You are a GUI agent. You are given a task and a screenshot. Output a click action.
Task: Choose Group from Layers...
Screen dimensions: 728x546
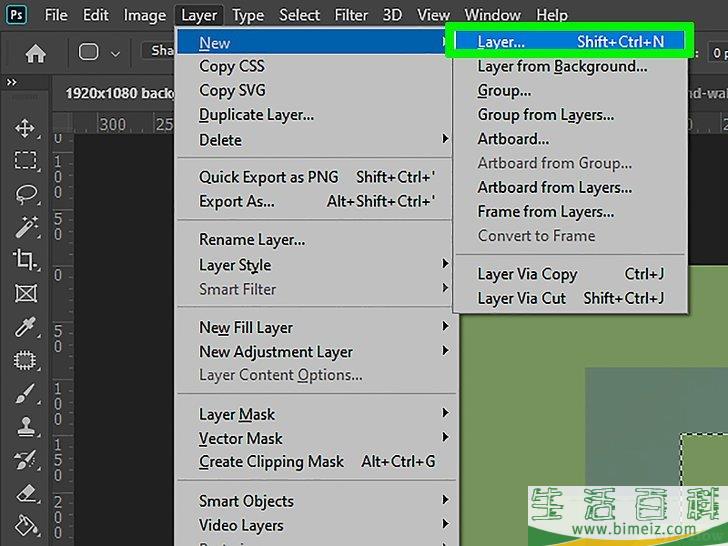[x=570, y=115]
